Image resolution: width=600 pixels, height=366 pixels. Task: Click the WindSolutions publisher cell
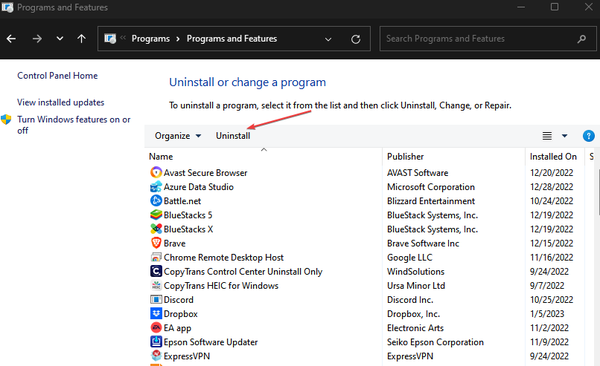[x=416, y=271]
